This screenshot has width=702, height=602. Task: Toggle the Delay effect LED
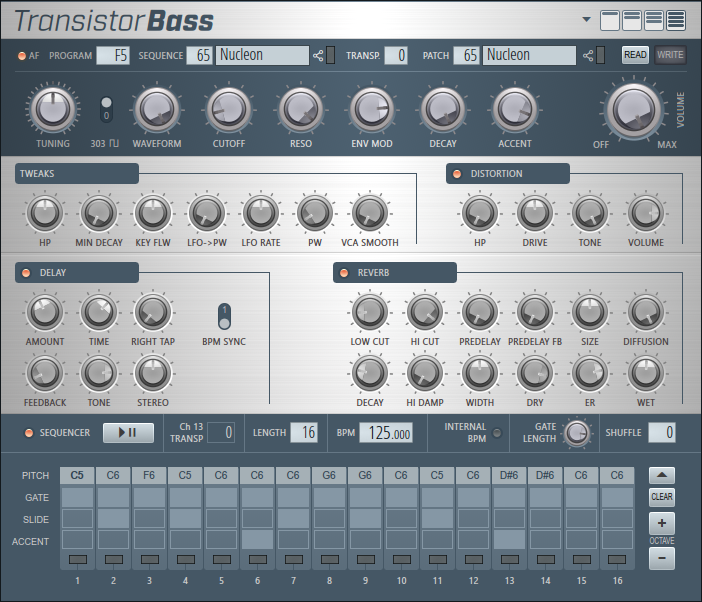tap(27, 272)
